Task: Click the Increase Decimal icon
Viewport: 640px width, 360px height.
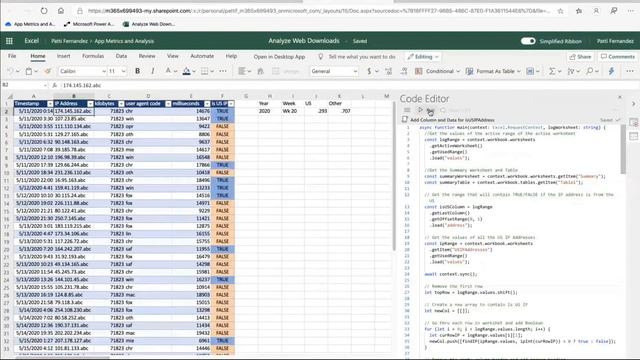Action: (388, 71)
